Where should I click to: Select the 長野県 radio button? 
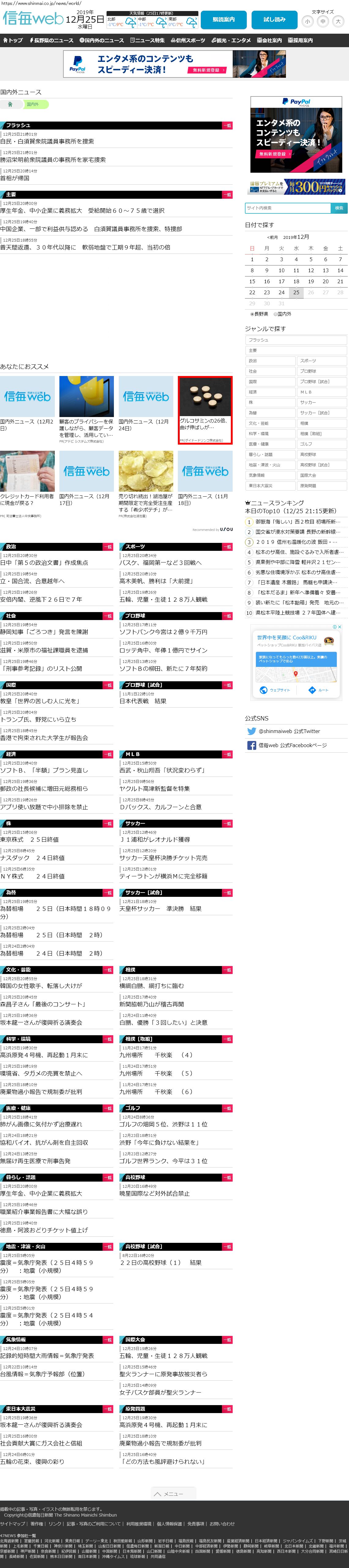[x=252, y=314]
